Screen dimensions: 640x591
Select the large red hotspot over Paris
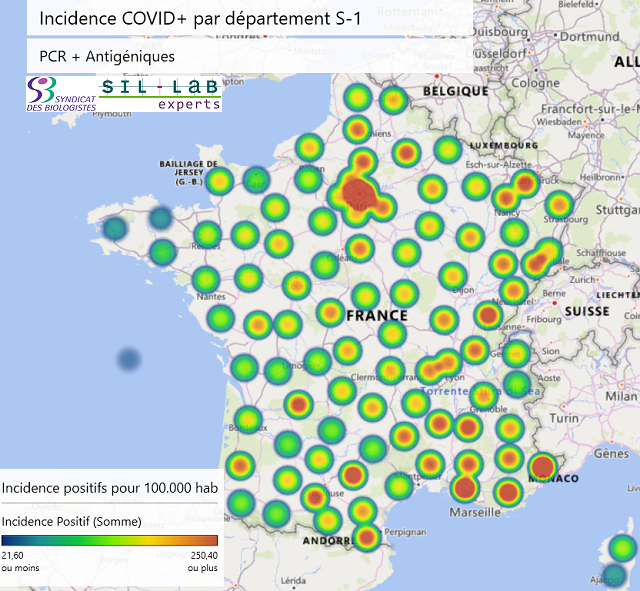tap(359, 193)
